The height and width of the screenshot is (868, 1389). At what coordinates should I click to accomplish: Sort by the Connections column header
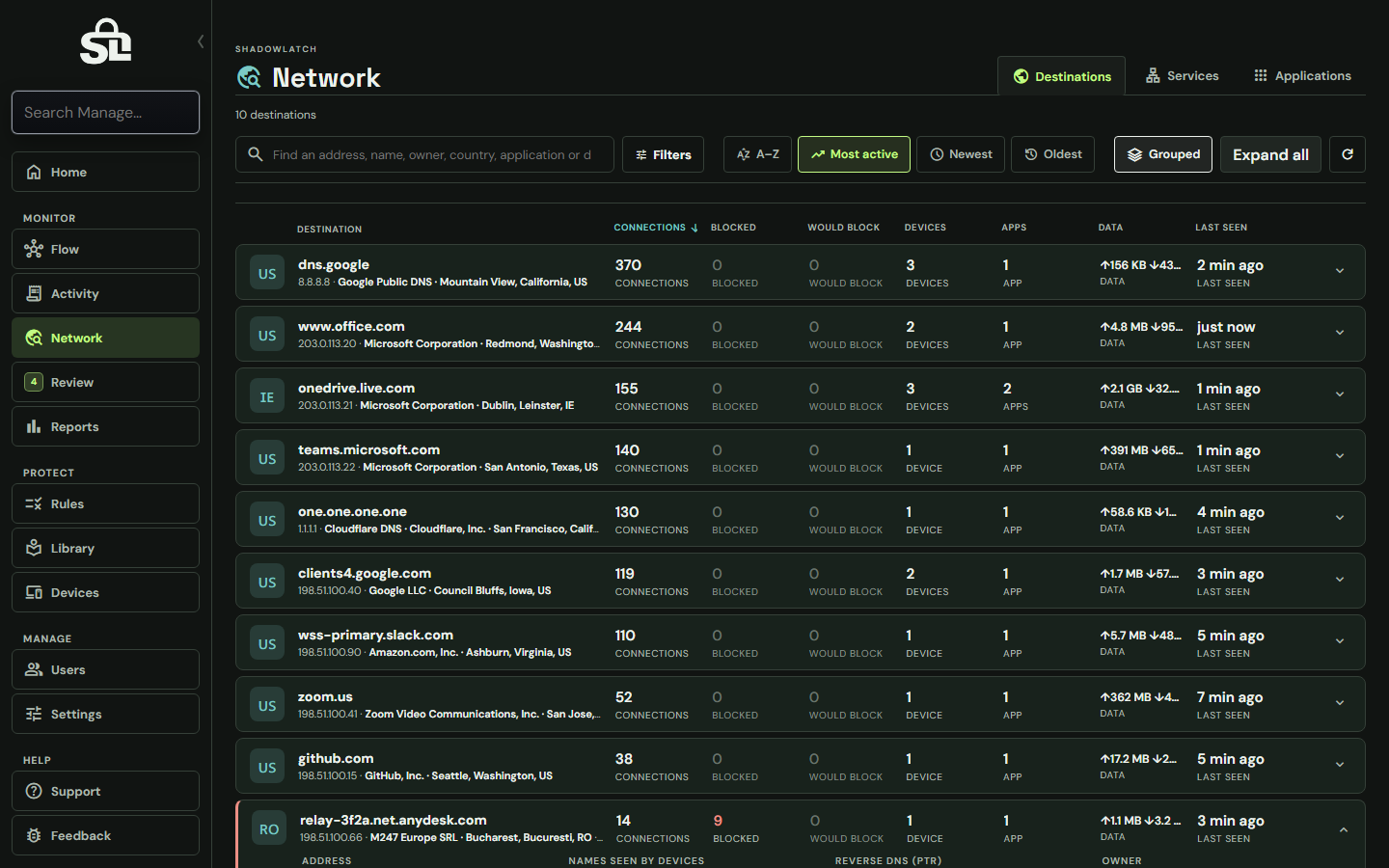click(x=656, y=228)
